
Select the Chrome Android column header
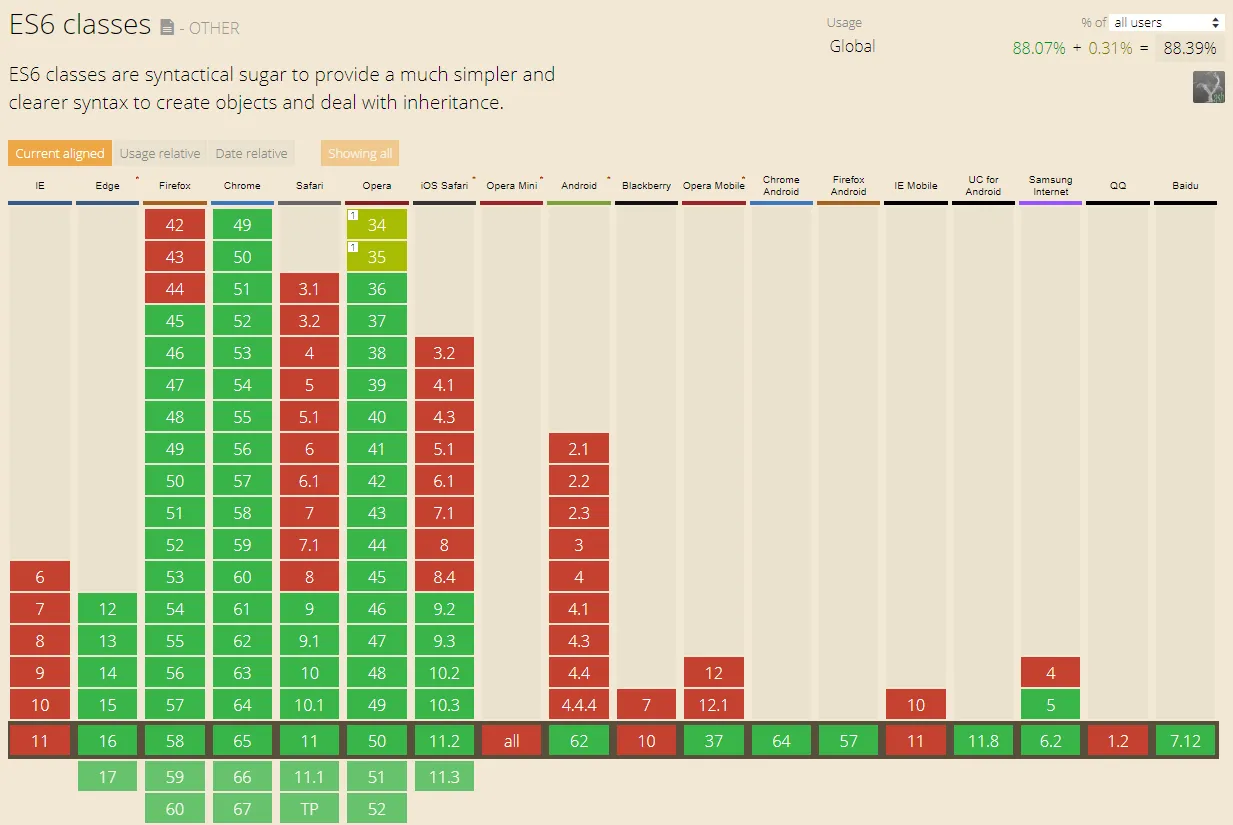click(781, 186)
